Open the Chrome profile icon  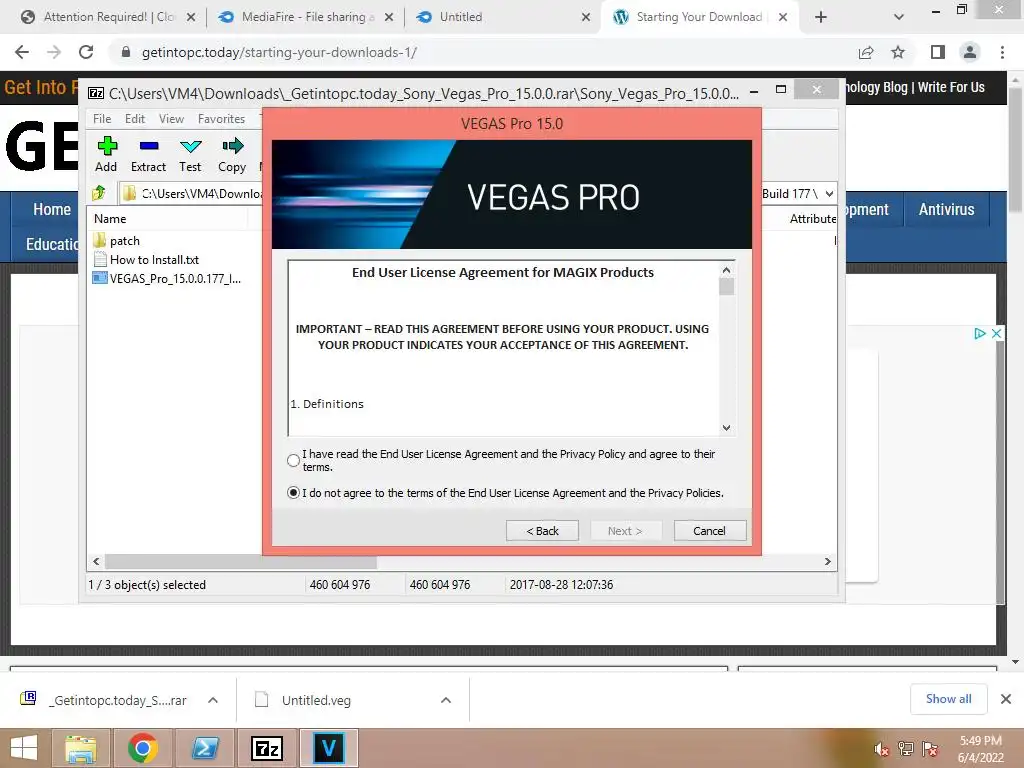click(970, 52)
